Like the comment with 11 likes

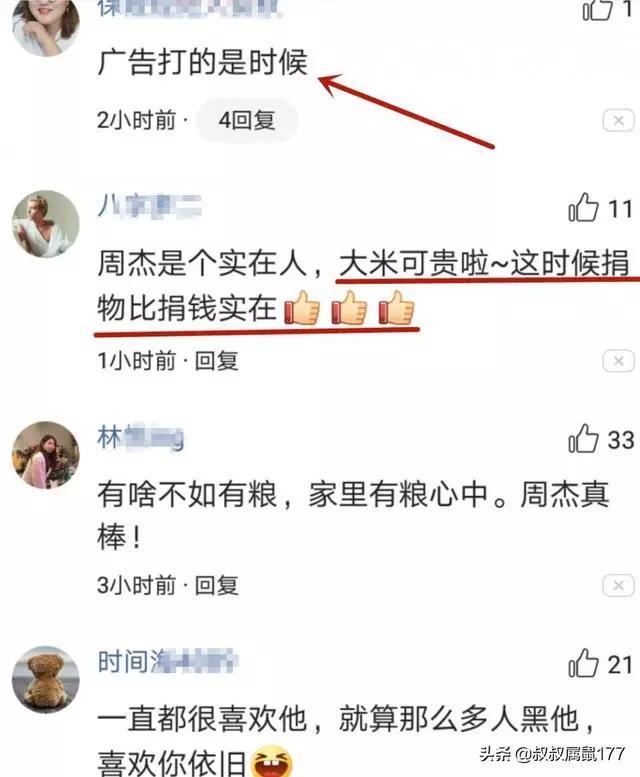coord(584,208)
